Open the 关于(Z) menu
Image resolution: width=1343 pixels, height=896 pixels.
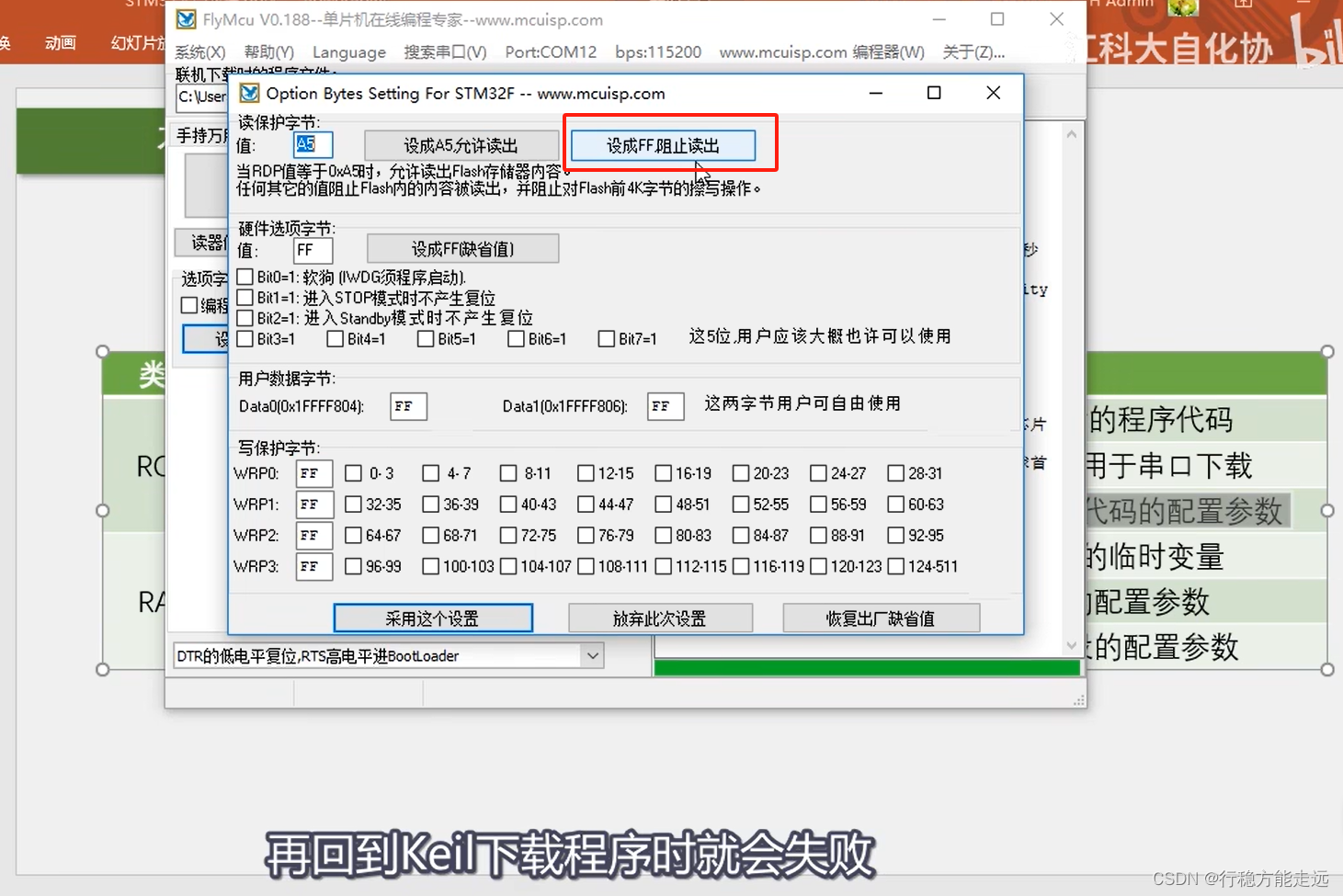pyautogui.click(x=973, y=51)
